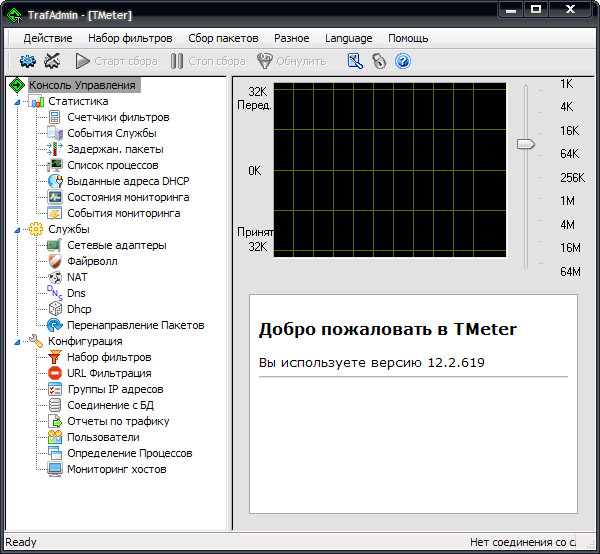Click the disconnect icon in toolbar
Image resolution: width=600 pixels, height=554 pixels.
pyautogui.click(x=52, y=61)
